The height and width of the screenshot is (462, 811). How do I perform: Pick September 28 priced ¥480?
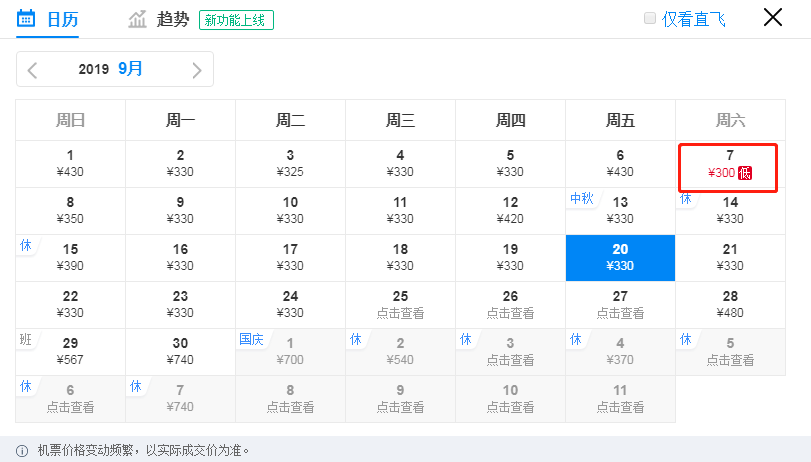coord(730,305)
